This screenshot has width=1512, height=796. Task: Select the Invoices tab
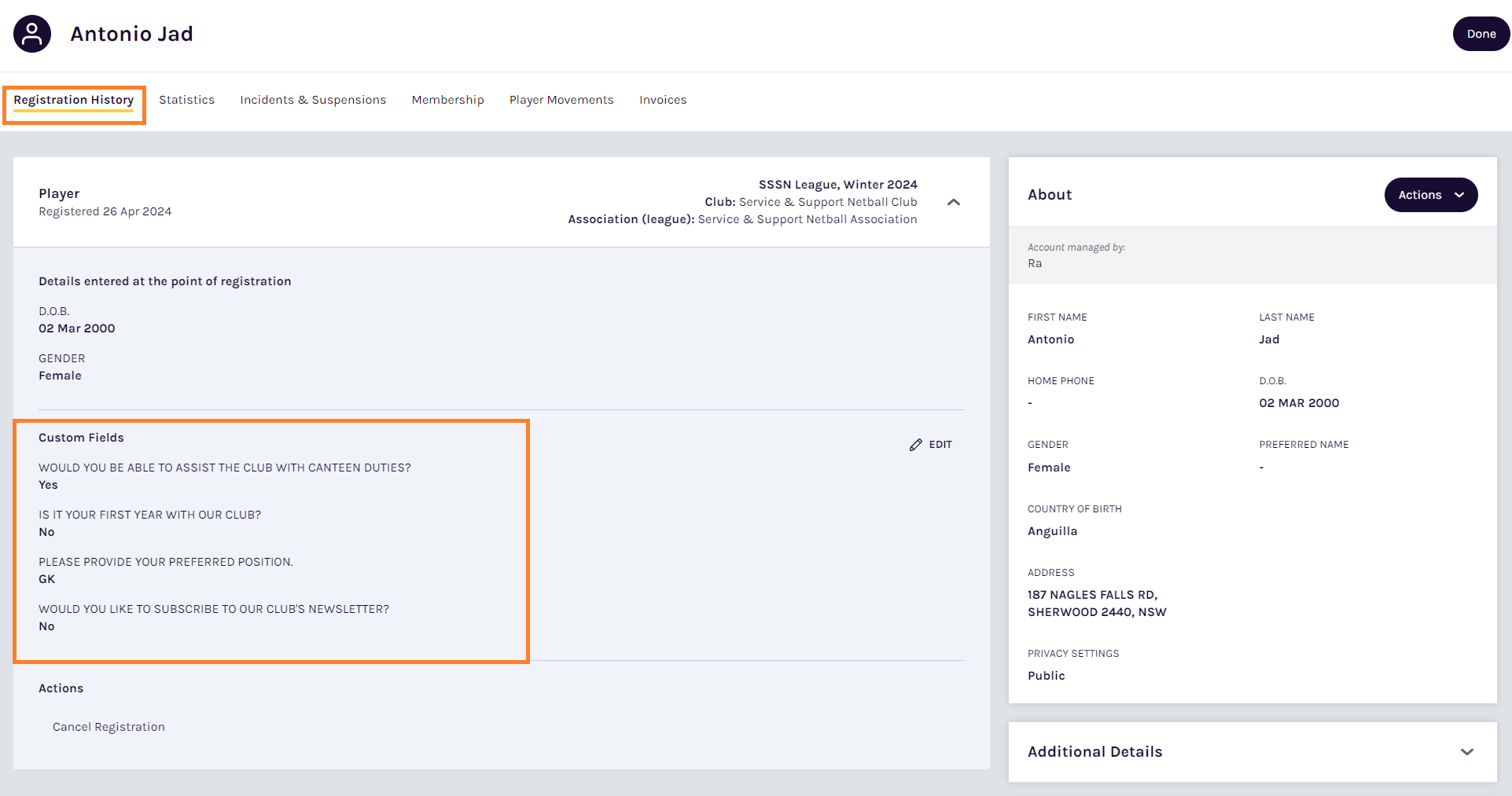663,100
